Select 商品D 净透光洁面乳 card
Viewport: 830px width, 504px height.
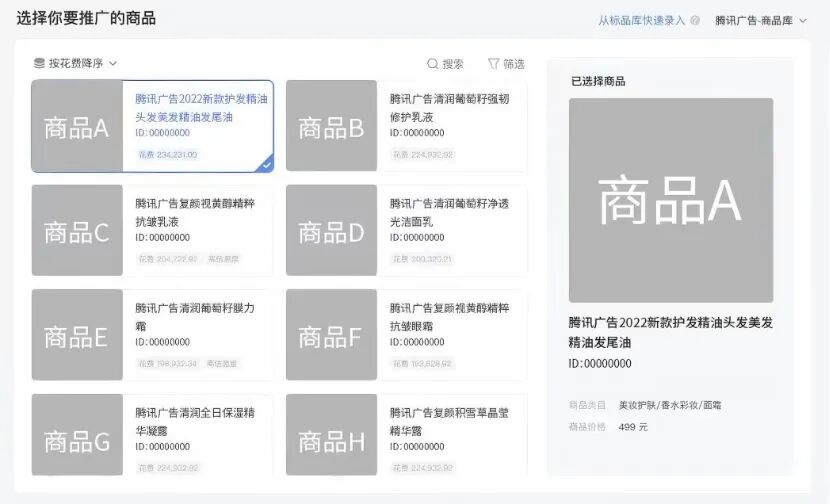click(407, 230)
